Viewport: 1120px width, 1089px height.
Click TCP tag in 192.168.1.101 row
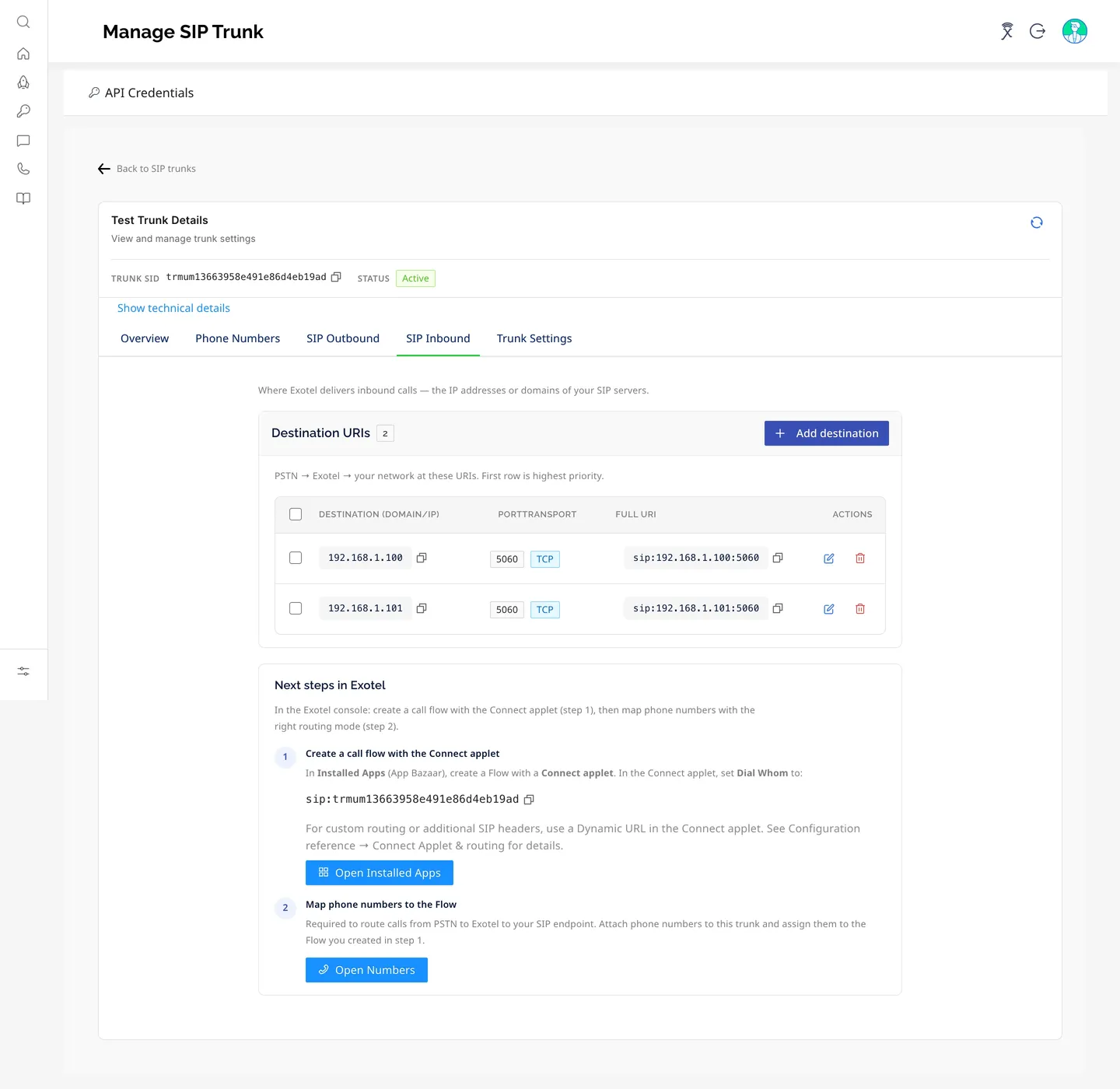[x=545, y=610]
